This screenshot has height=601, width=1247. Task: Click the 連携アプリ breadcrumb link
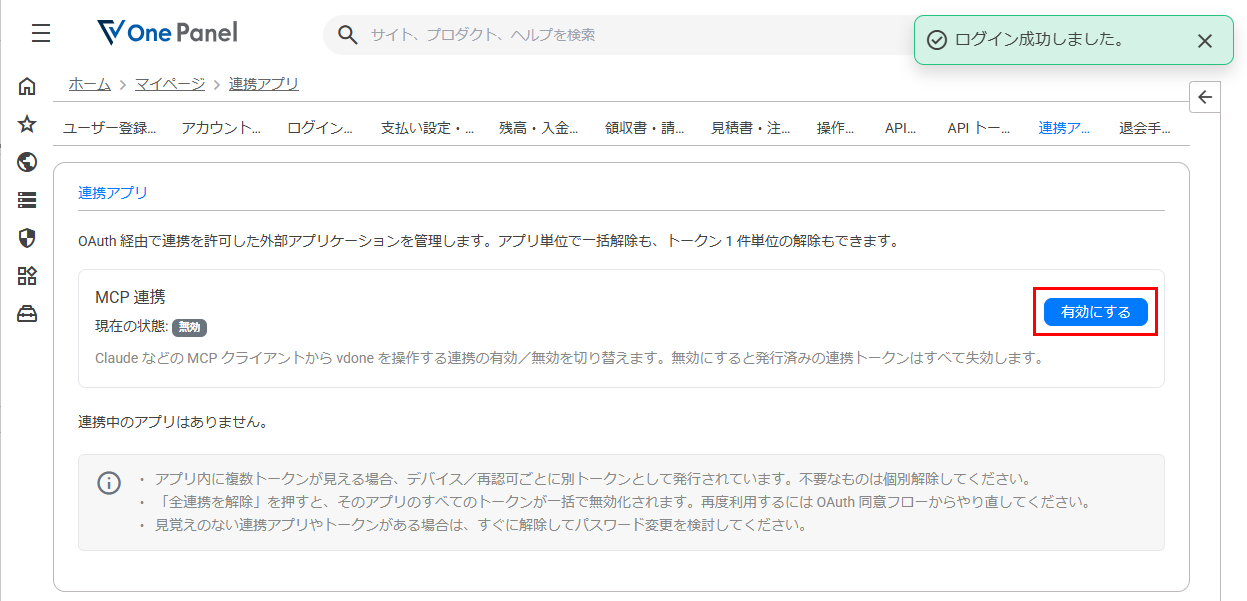point(264,84)
